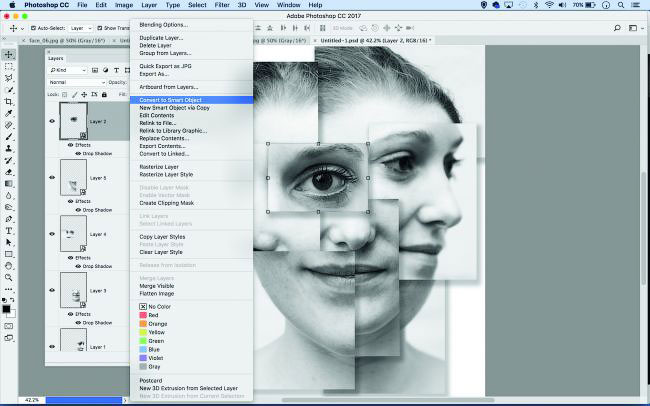The image size is (650, 406).
Task: Click the Layer 4 thumbnail
Action: point(73,233)
